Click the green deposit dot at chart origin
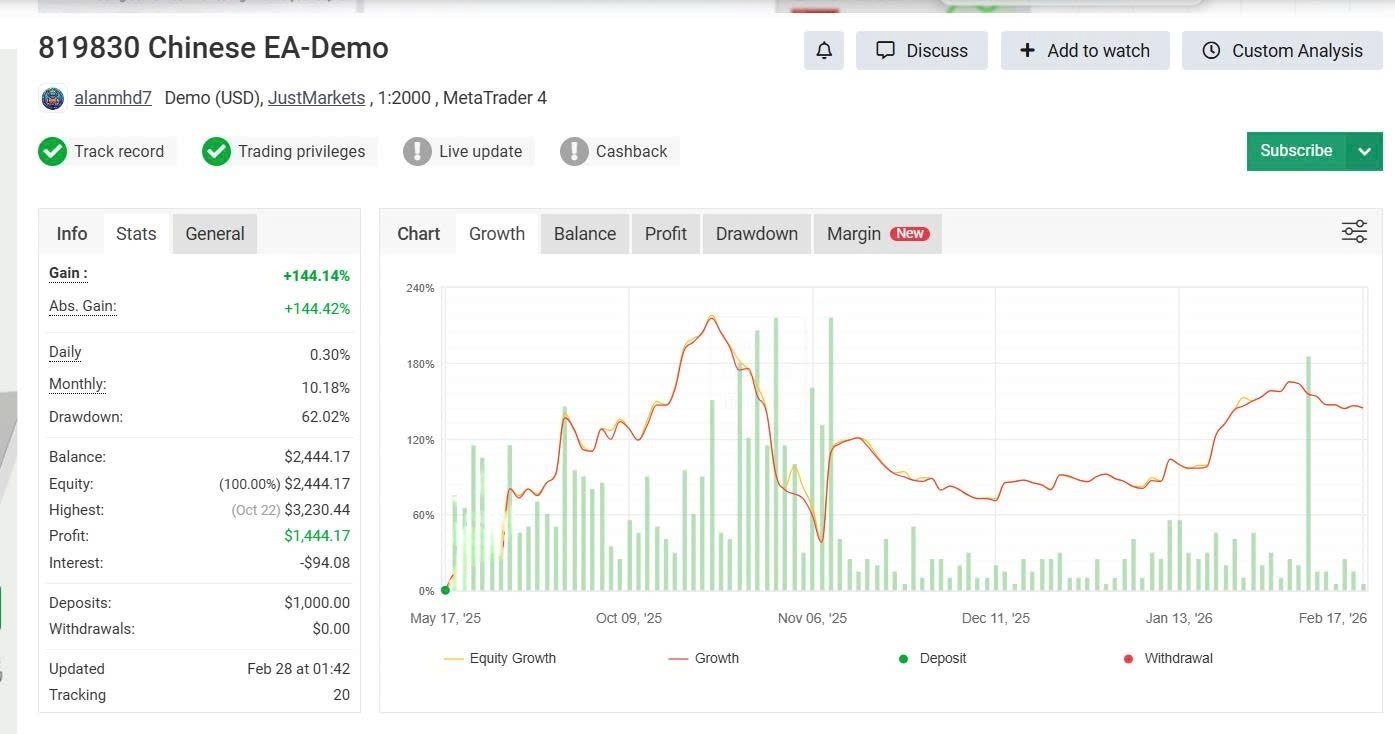1395x734 pixels. pos(445,590)
